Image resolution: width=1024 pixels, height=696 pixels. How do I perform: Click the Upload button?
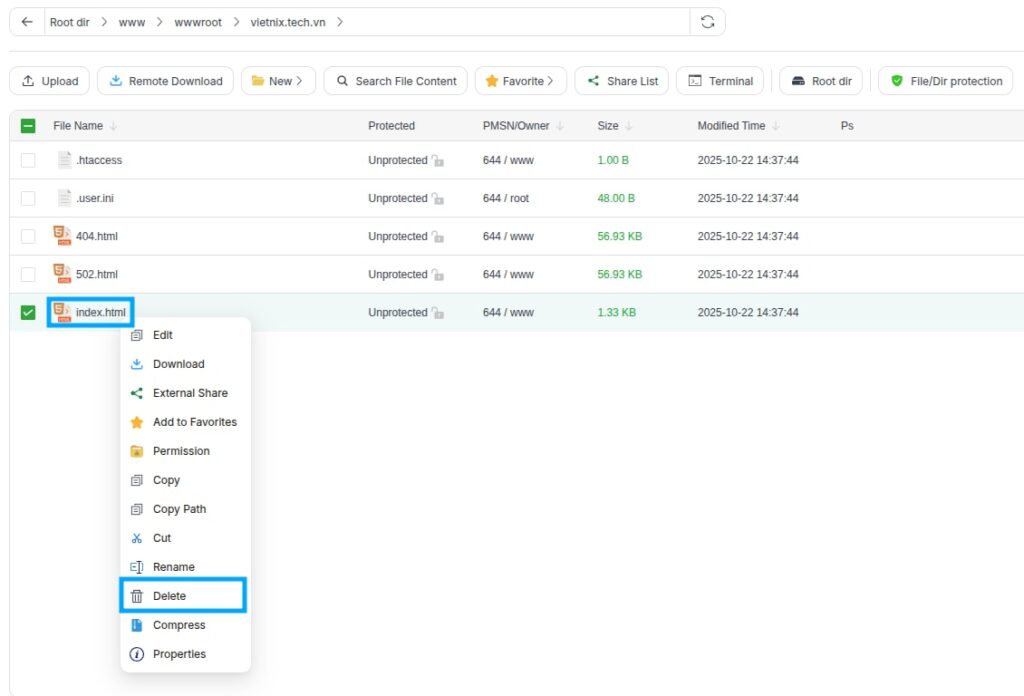tap(50, 81)
